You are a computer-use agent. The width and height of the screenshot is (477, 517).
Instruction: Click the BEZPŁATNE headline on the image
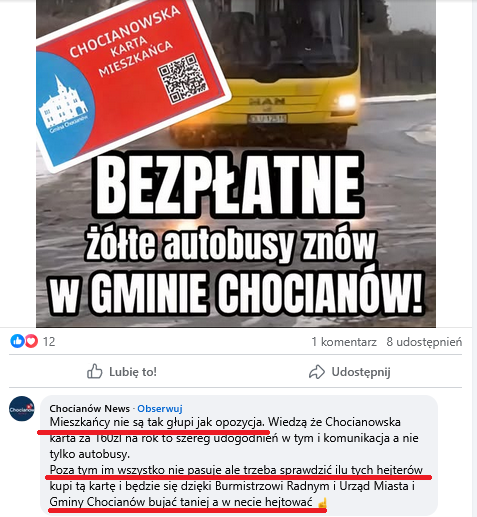click(x=229, y=185)
